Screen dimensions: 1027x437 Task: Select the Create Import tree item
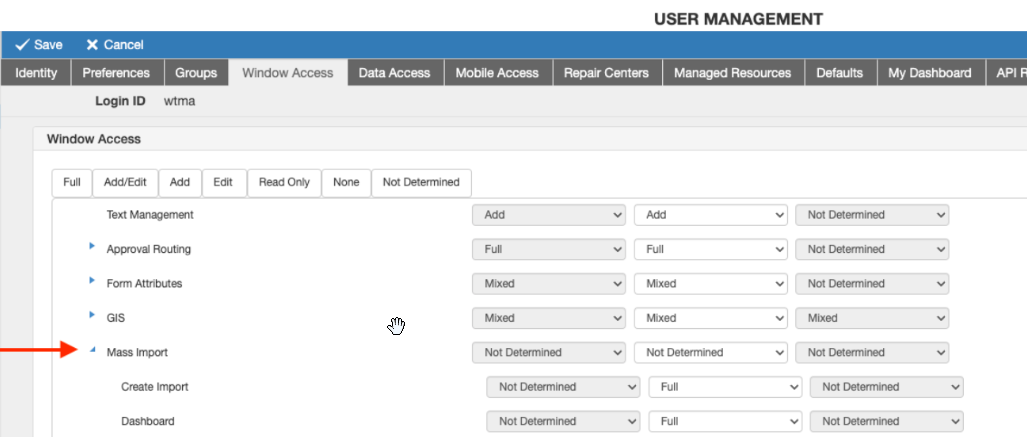154,387
